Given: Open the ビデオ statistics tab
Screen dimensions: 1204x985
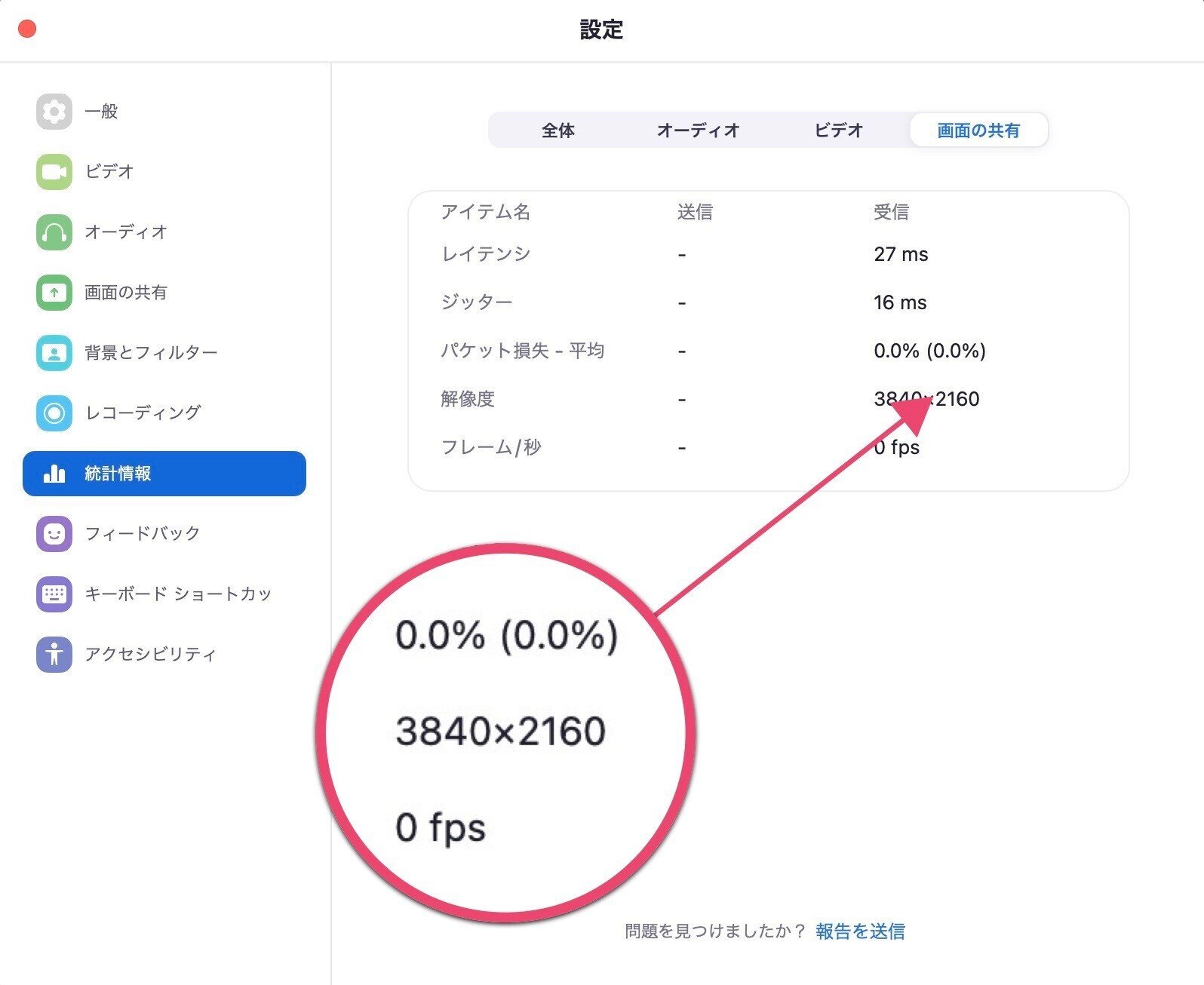Looking at the screenshot, I should (x=838, y=130).
